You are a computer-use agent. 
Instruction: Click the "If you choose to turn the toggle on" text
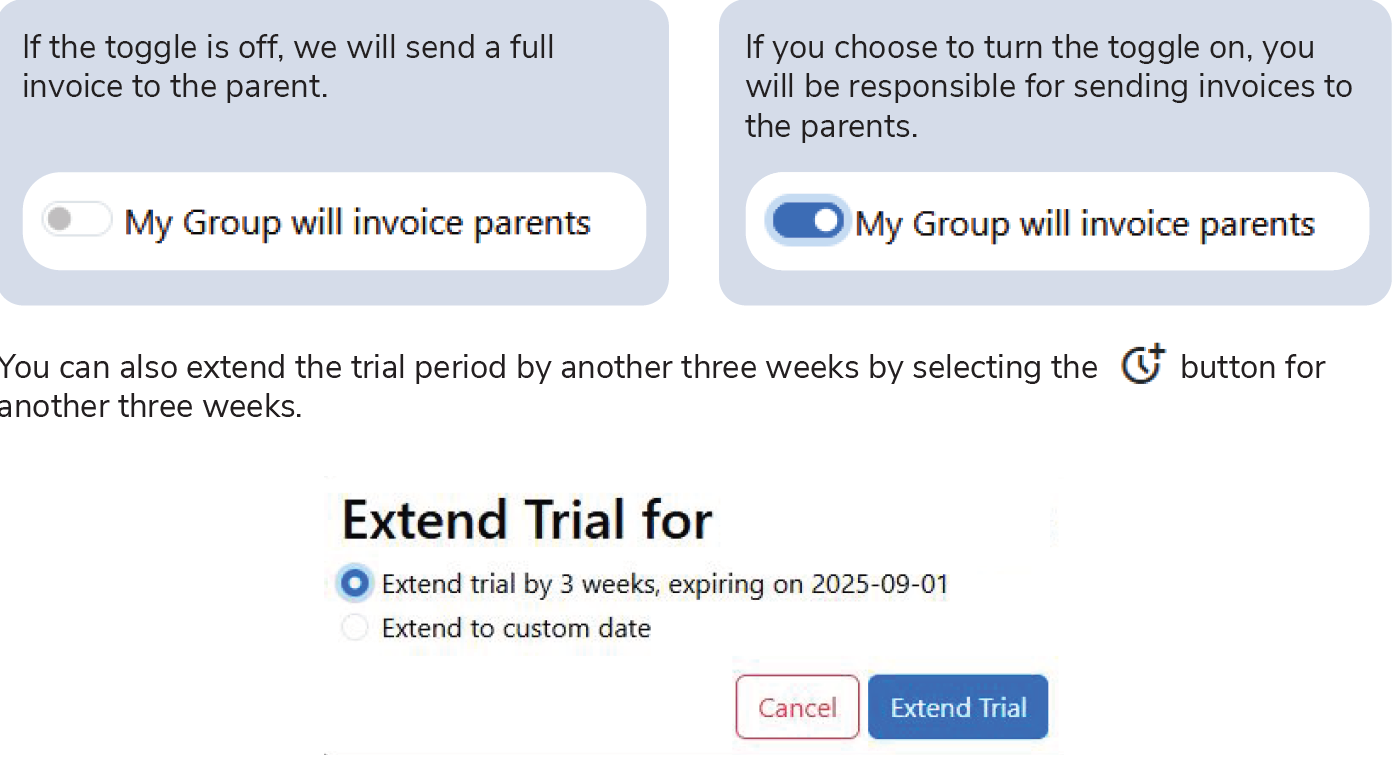coord(1030,47)
